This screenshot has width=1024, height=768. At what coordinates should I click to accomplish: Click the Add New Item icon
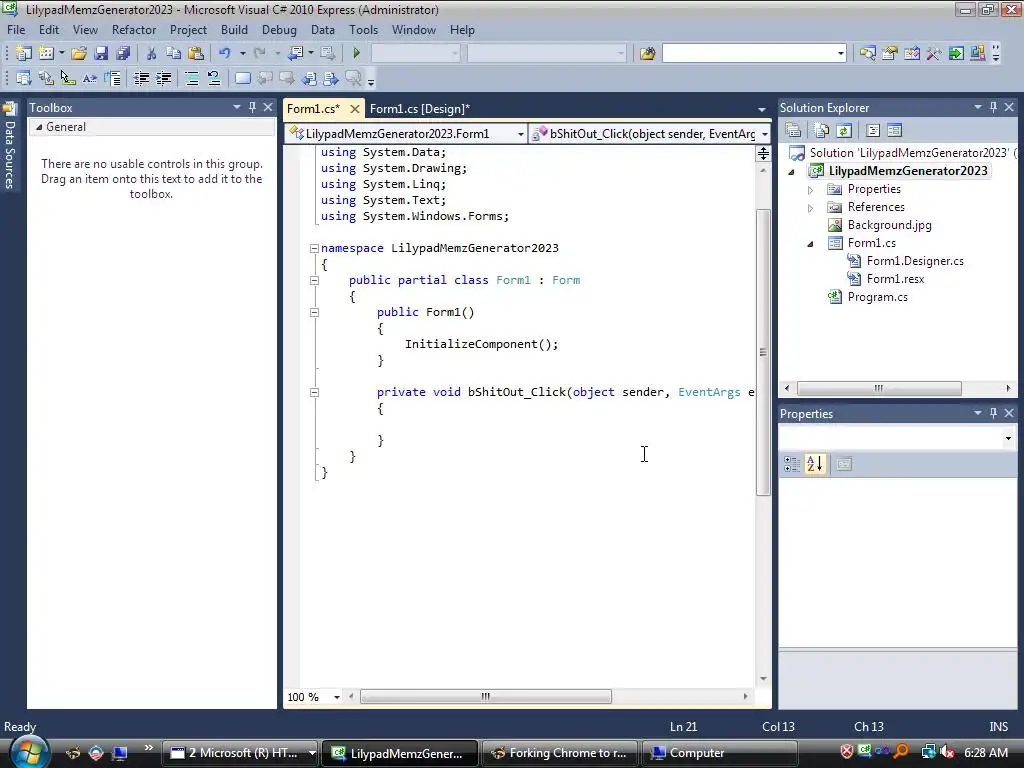tap(46, 54)
